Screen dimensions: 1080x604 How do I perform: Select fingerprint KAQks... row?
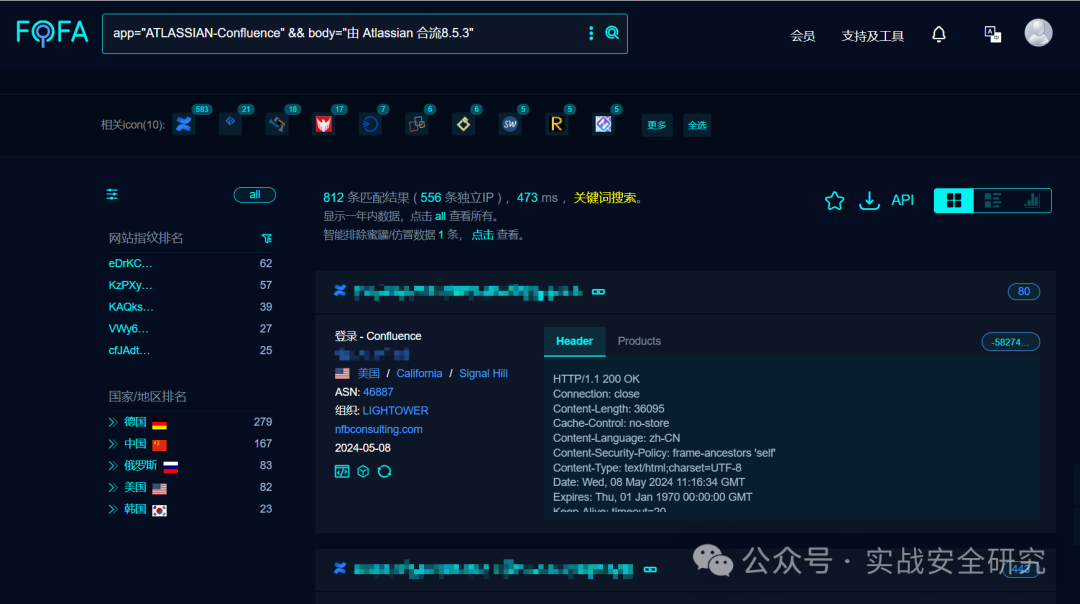[x=190, y=307]
